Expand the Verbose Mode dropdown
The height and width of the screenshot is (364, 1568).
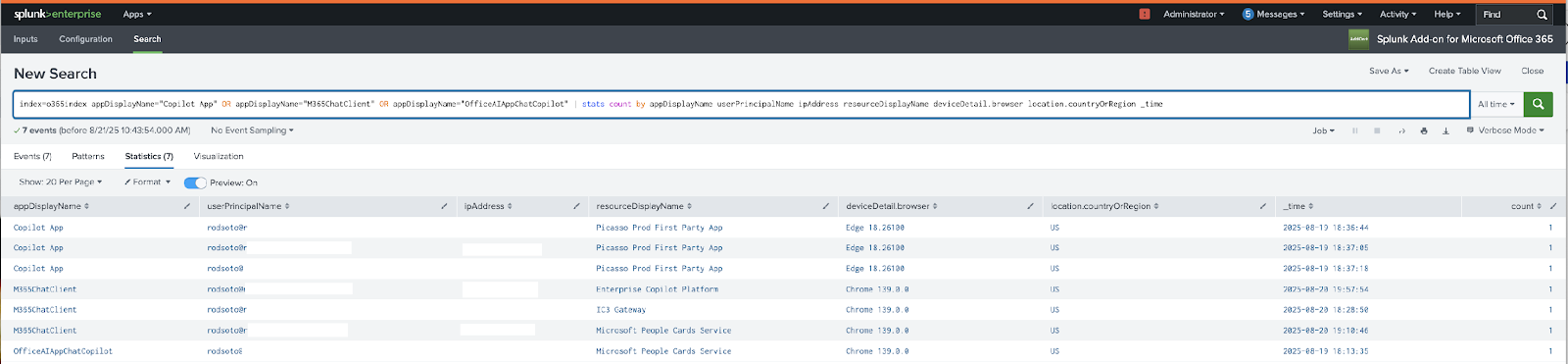(1505, 130)
